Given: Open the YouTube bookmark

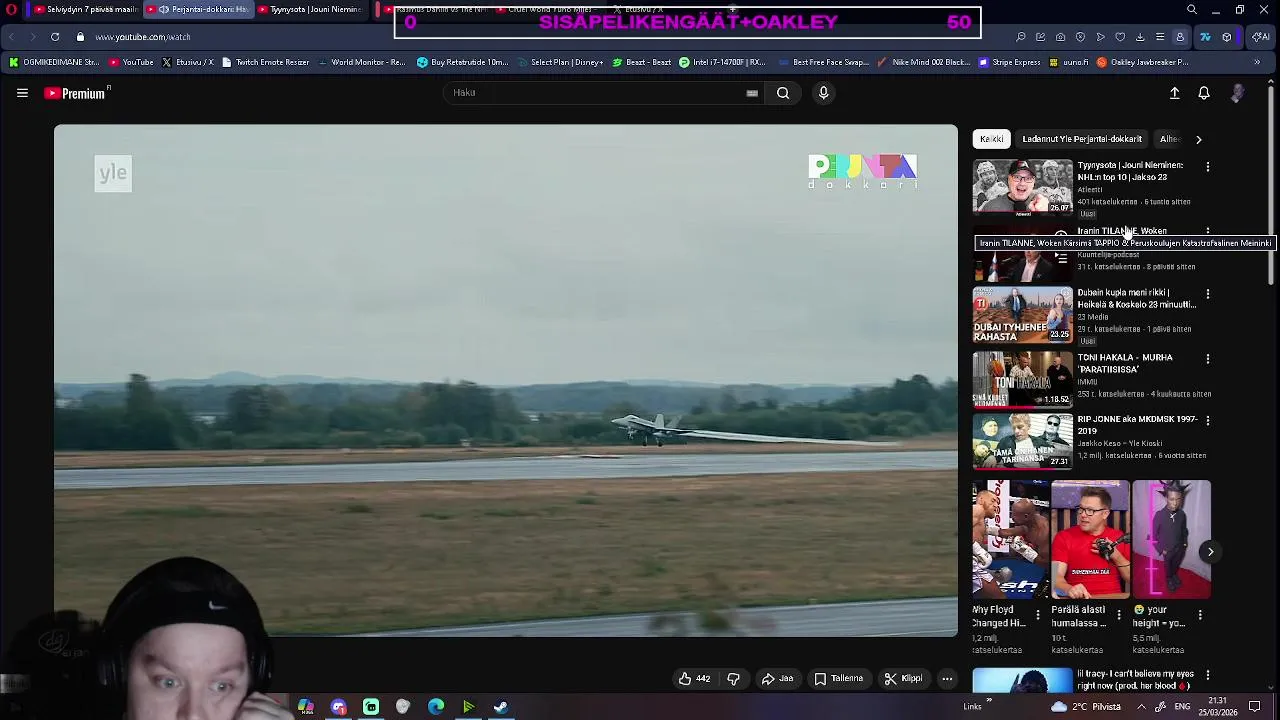Looking at the screenshot, I should click(131, 62).
